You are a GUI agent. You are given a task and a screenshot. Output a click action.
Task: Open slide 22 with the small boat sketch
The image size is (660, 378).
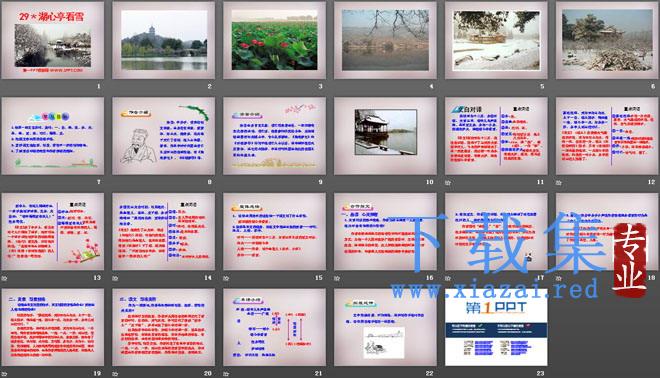tap(385, 327)
